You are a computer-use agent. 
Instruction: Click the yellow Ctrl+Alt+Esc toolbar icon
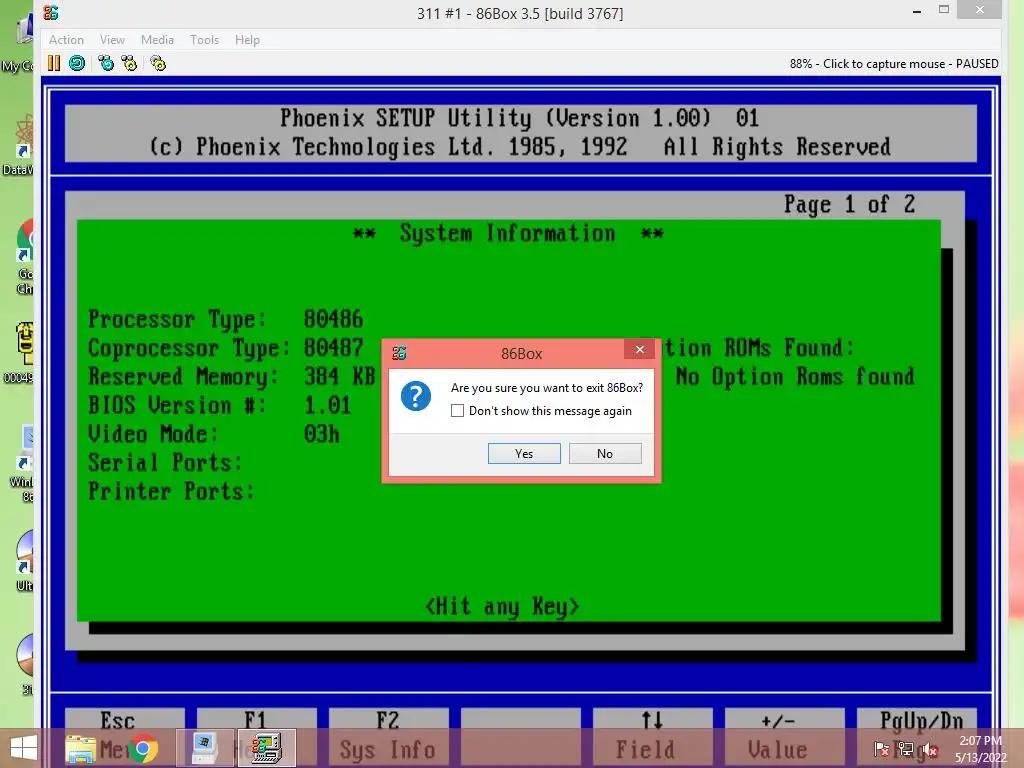(129, 63)
